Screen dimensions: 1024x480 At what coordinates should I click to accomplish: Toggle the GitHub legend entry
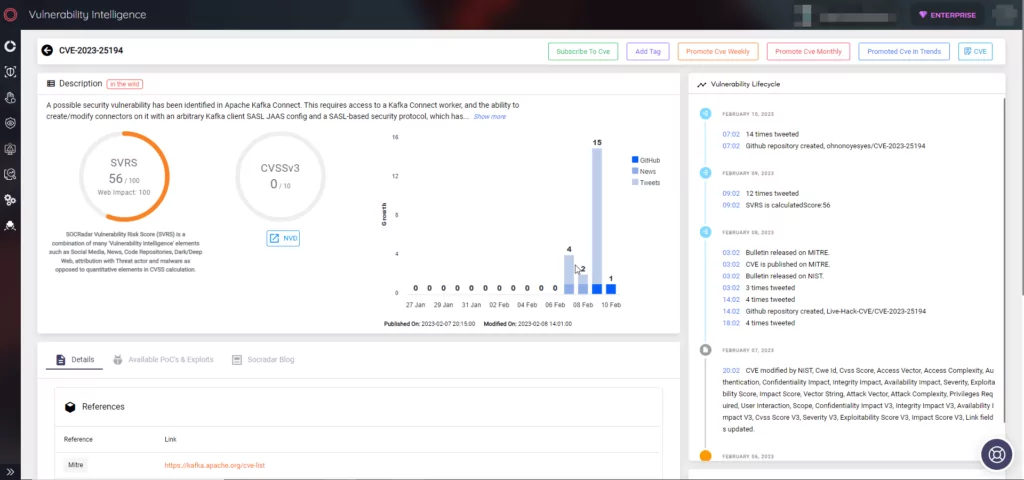click(x=645, y=160)
